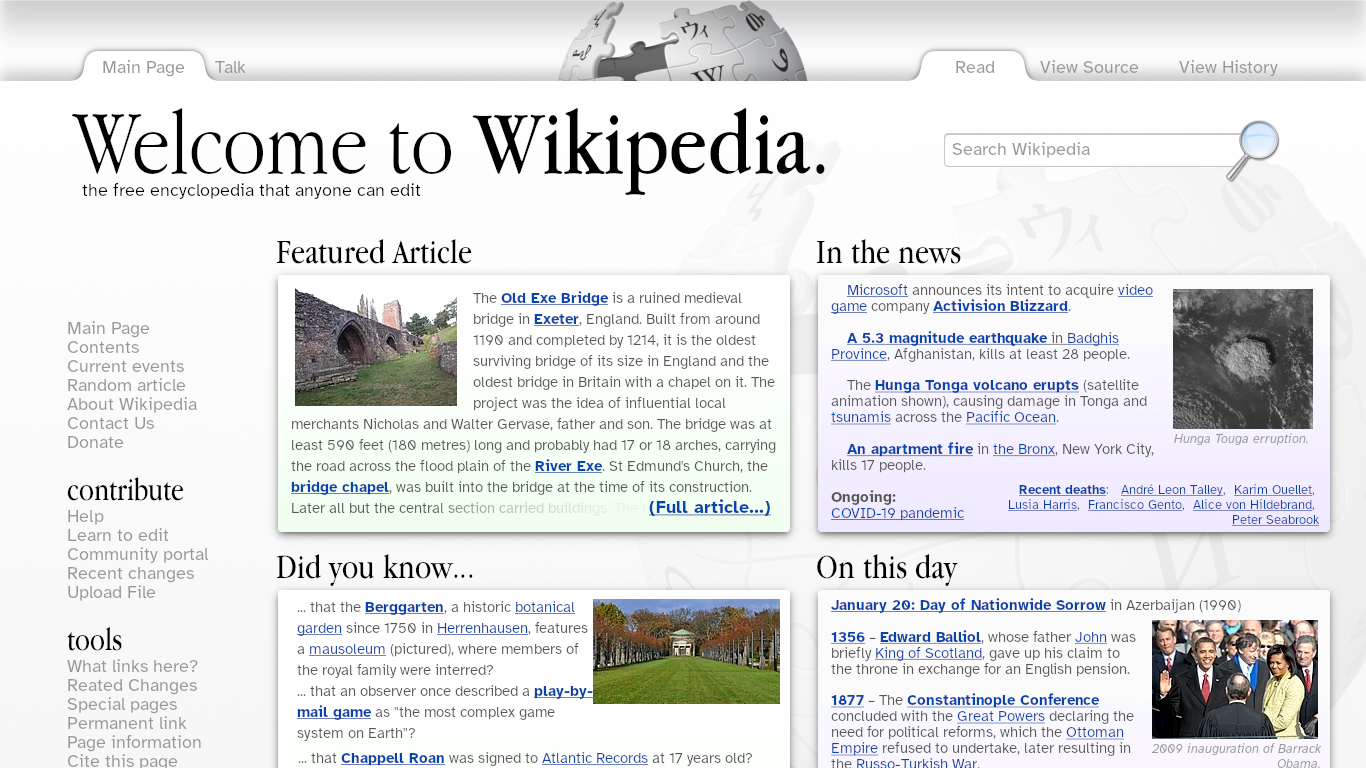Image resolution: width=1366 pixels, height=768 pixels.
Task: Switch to the Talk tab
Action: pos(230,67)
